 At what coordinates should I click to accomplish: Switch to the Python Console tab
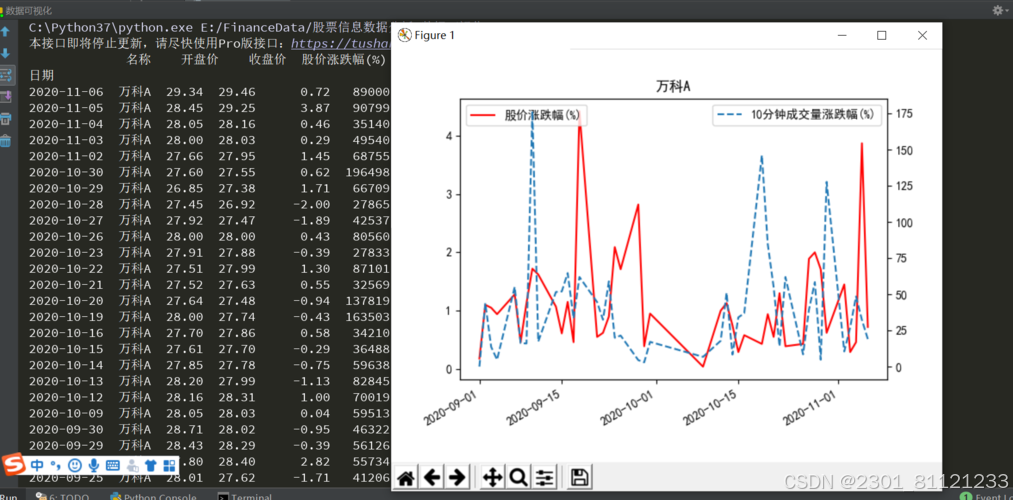point(154,497)
